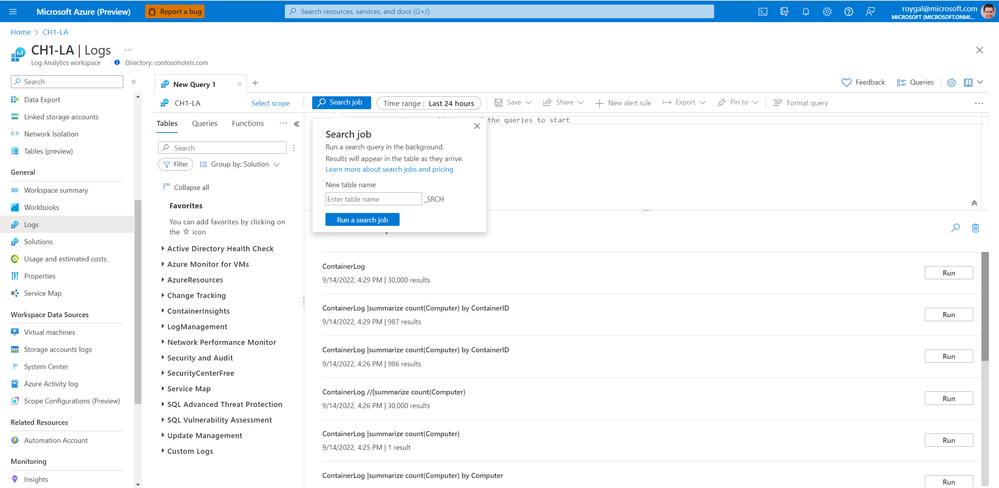999x488 pixels.
Task: Open CH1-LA breadcrumb link
Action: pos(55,32)
